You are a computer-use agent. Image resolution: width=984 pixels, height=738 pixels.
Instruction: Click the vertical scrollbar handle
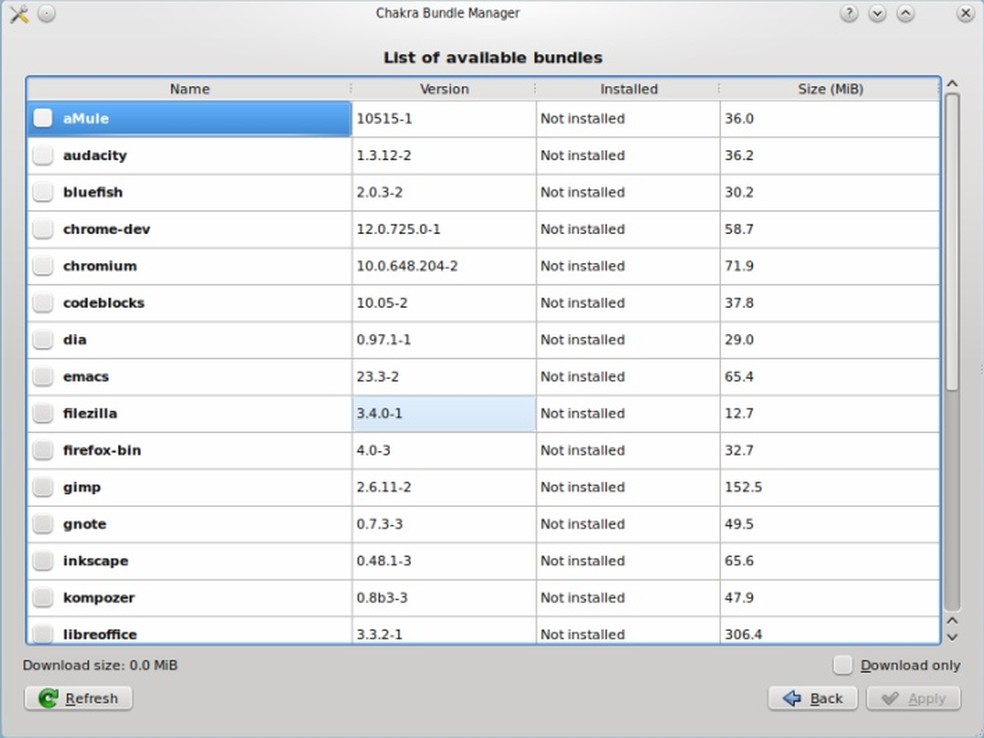click(952, 240)
